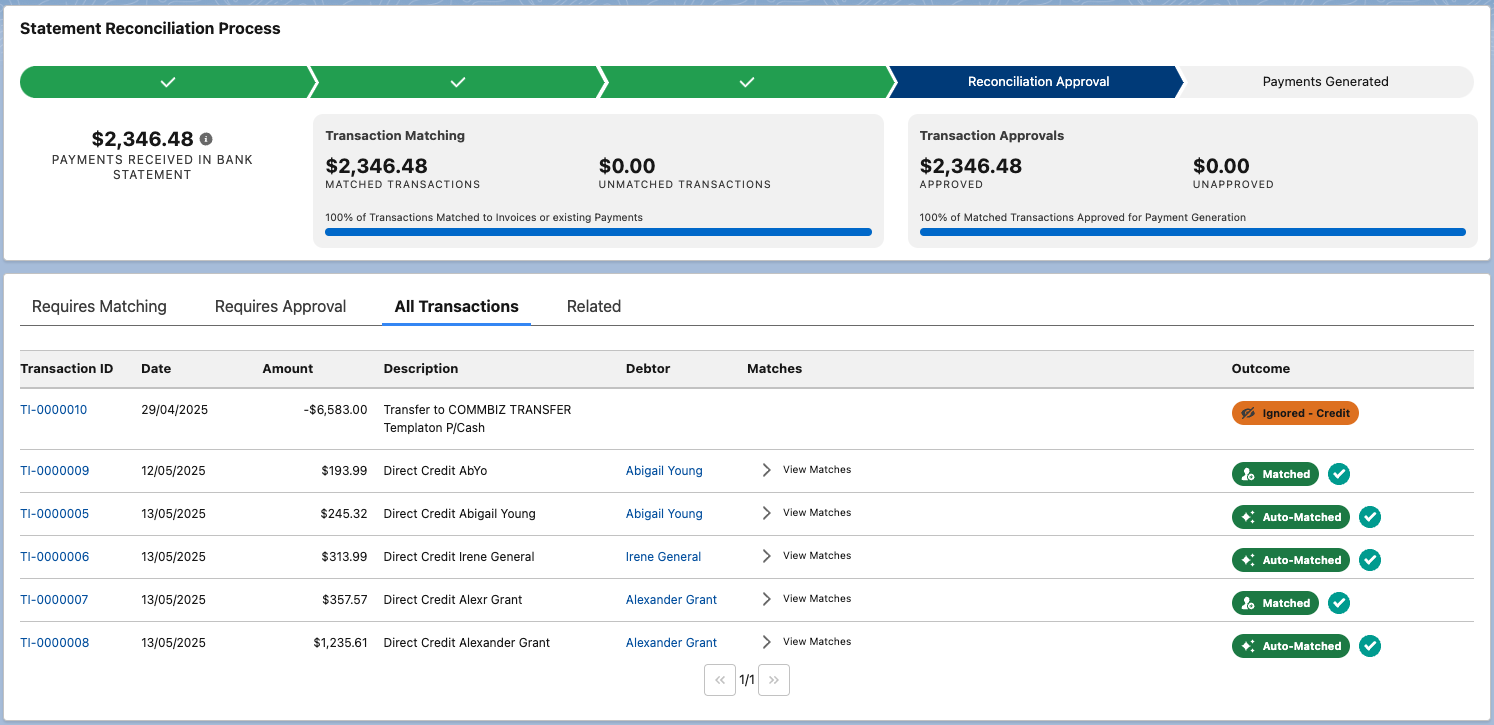Expand View Matches for Irene General's transaction
Screen dimensions: 1494x725
click(765, 555)
